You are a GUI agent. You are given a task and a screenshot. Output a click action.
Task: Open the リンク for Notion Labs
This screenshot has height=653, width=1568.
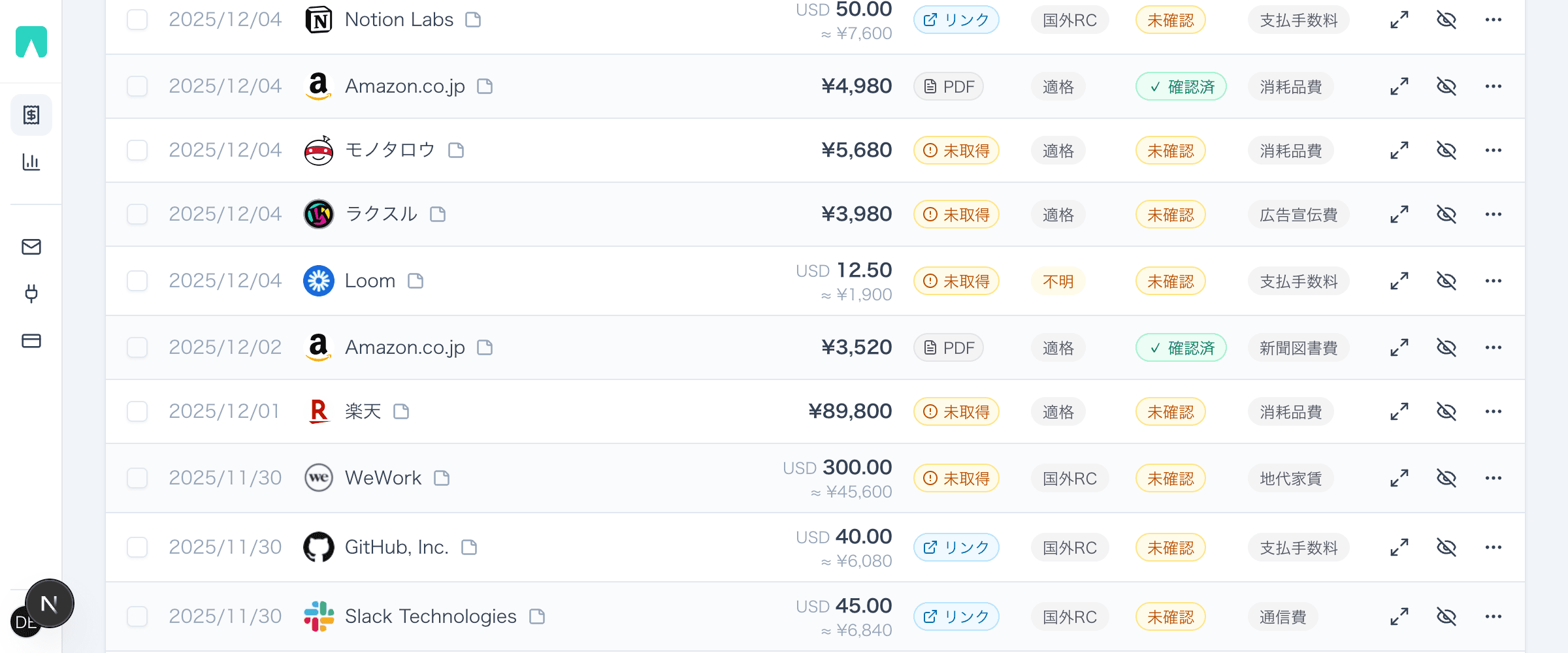[956, 20]
